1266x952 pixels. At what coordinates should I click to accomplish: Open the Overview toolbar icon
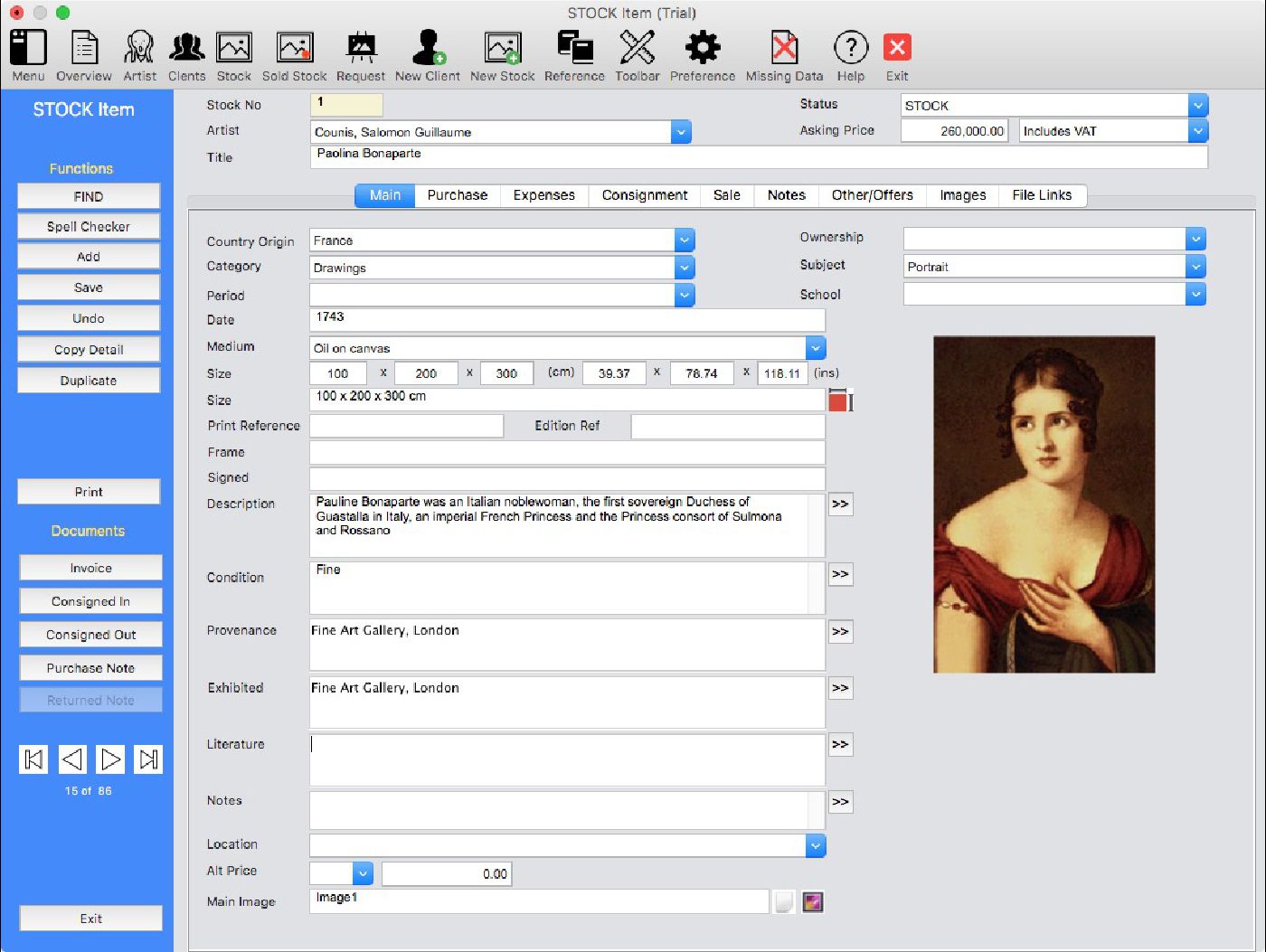[x=84, y=56]
